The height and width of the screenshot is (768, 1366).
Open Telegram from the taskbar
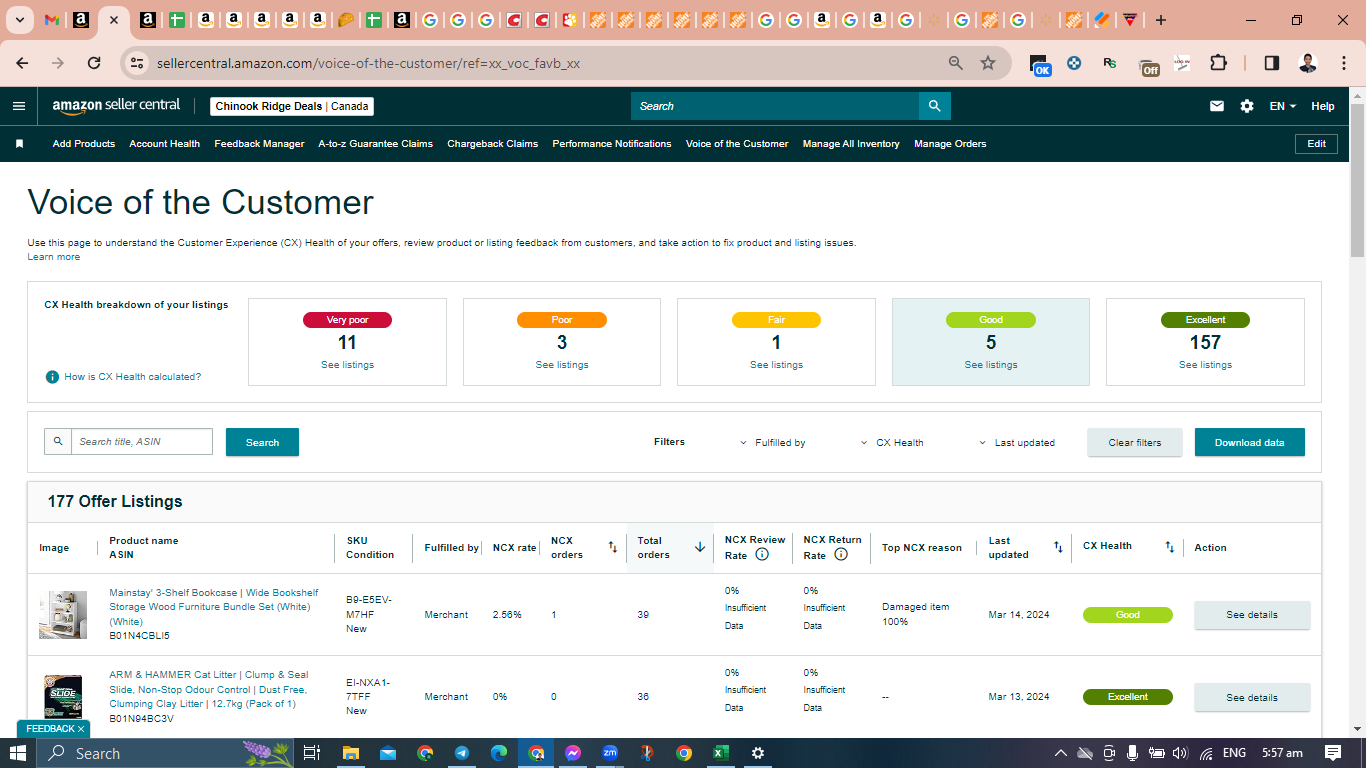(462, 753)
